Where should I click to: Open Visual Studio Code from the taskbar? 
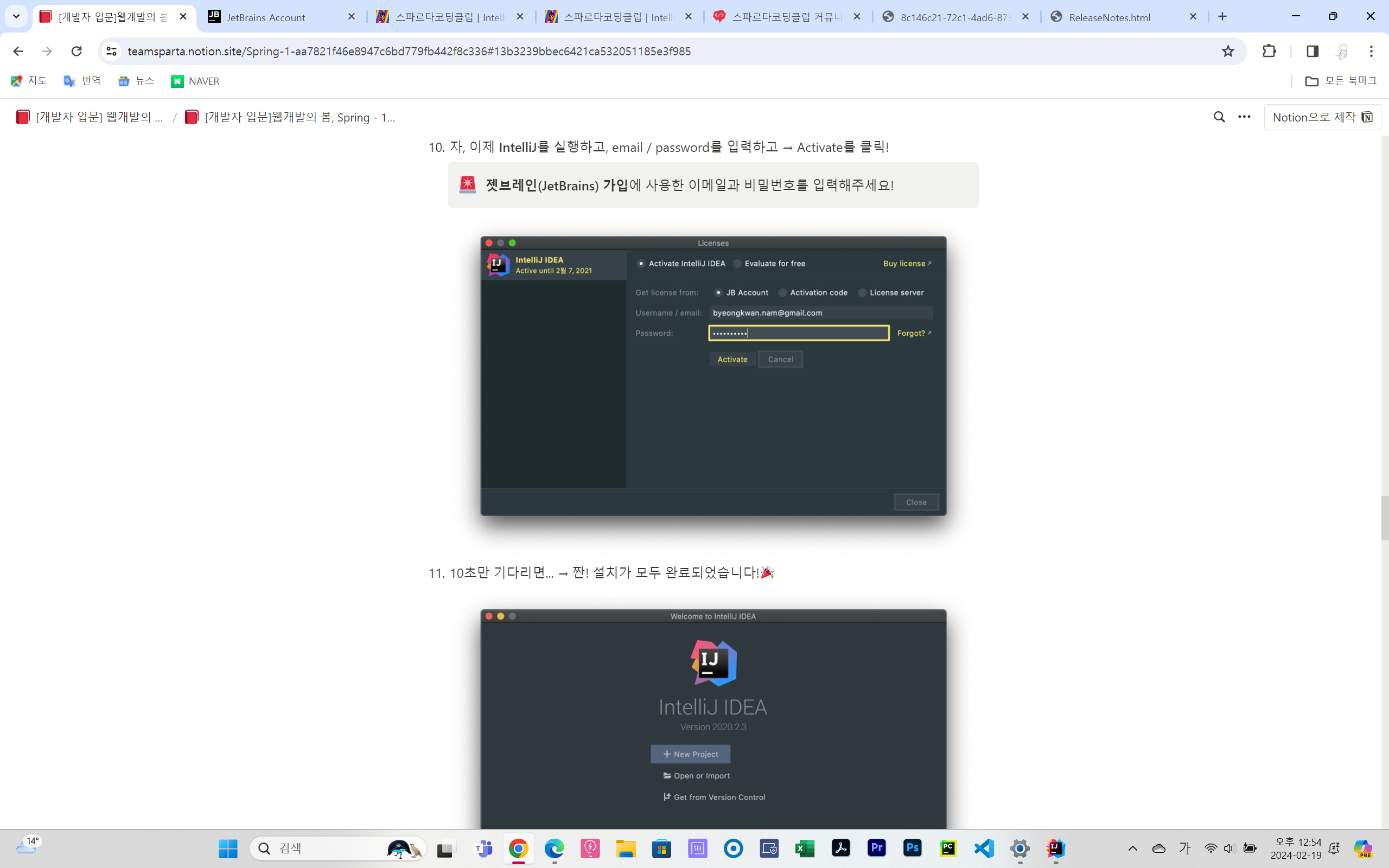(x=984, y=848)
